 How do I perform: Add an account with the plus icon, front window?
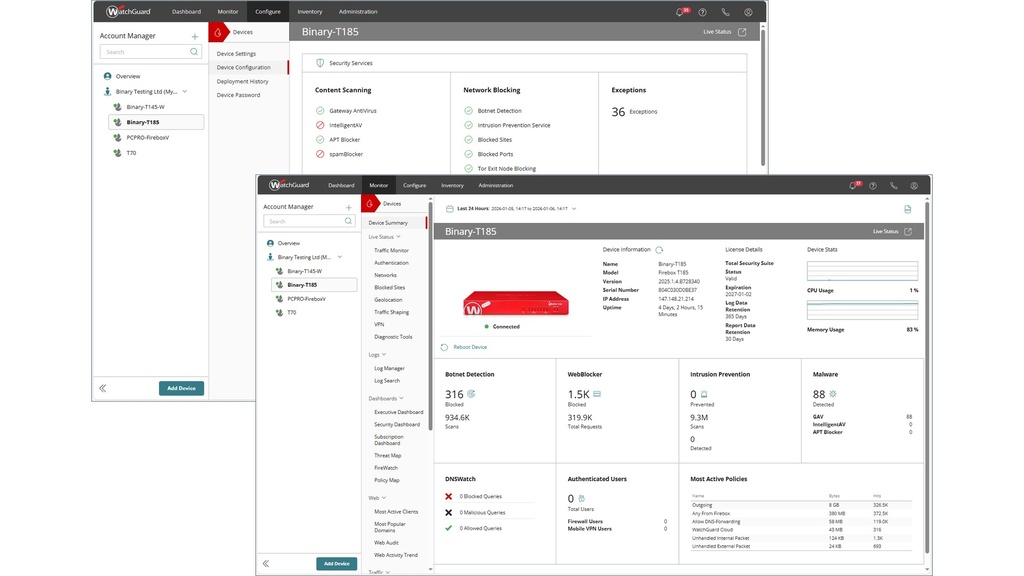coord(349,207)
